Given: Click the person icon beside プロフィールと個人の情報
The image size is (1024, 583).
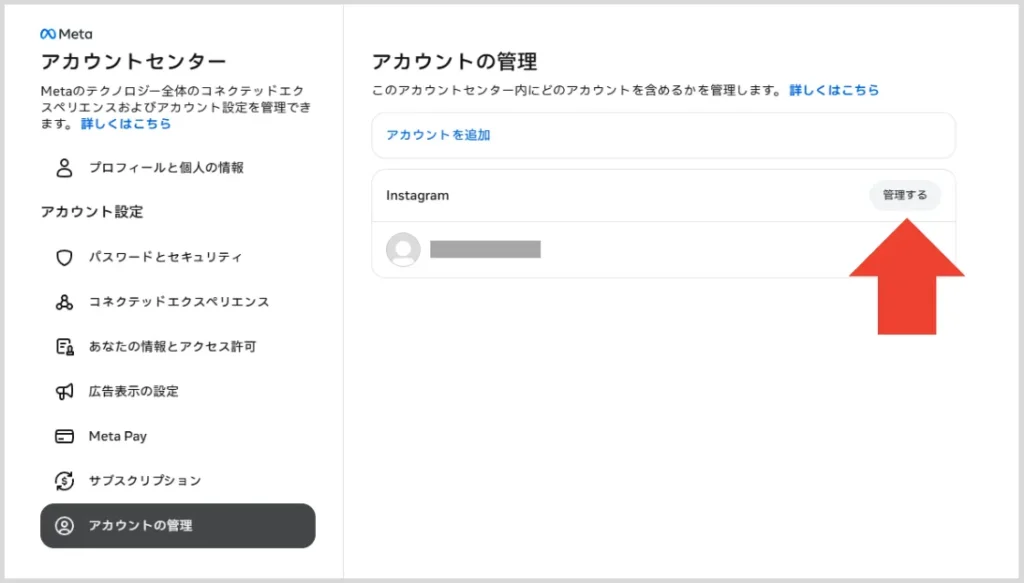Looking at the screenshot, I should pos(64,168).
